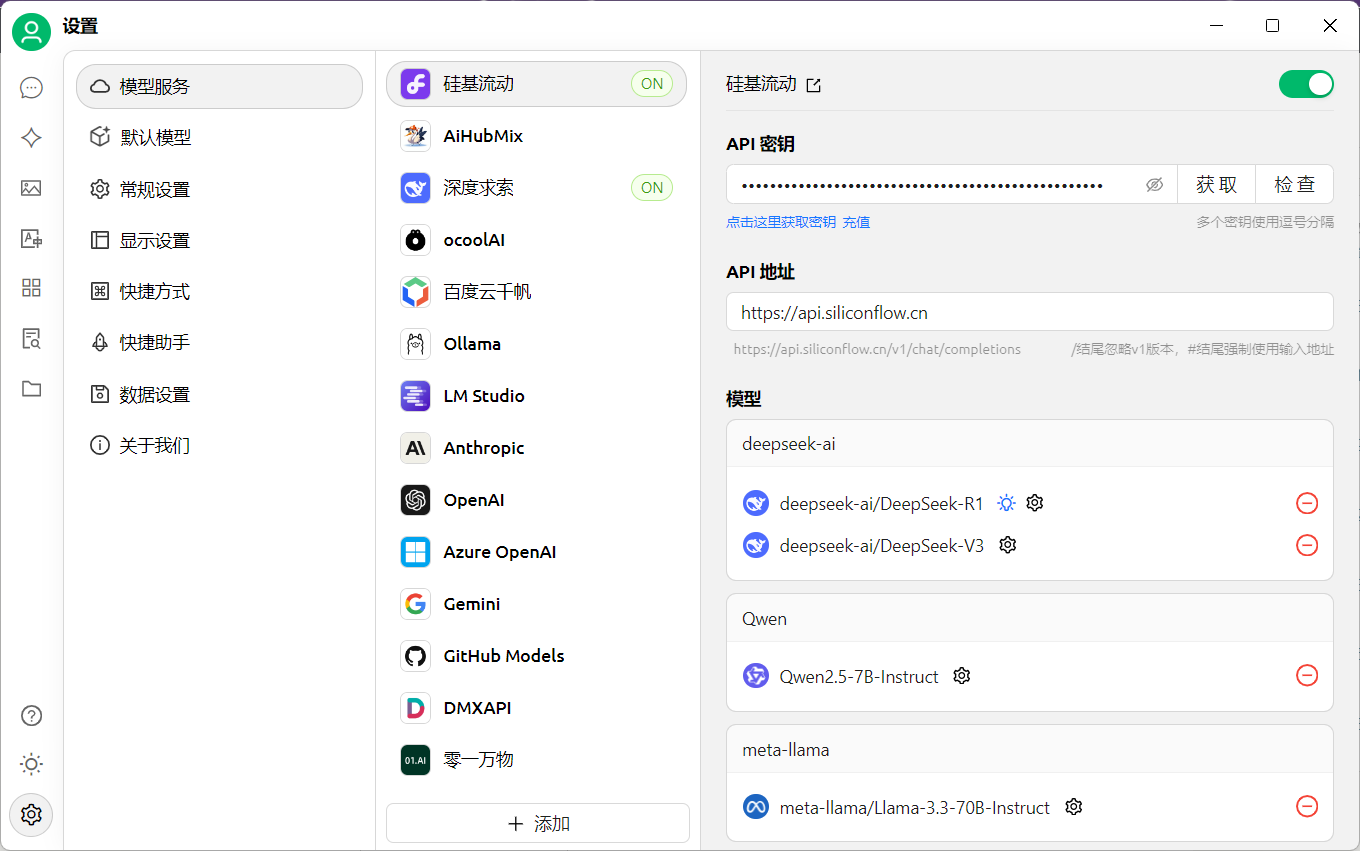Viewport: 1360px width, 851px height.
Task: Click the reasoning icon beside DeepSeek-R1
Action: [x=1007, y=503]
